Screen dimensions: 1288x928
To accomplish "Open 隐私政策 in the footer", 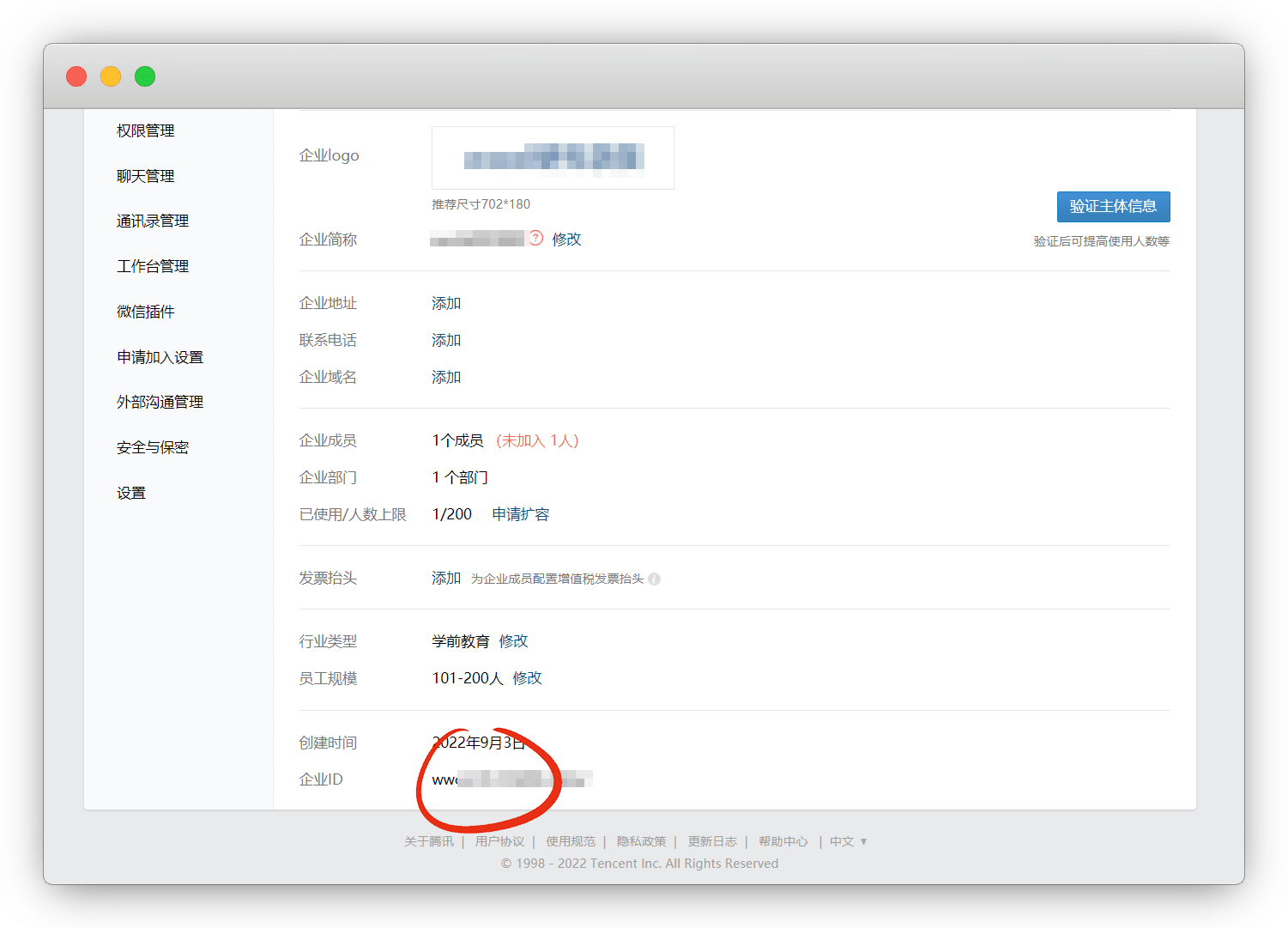I will [641, 841].
